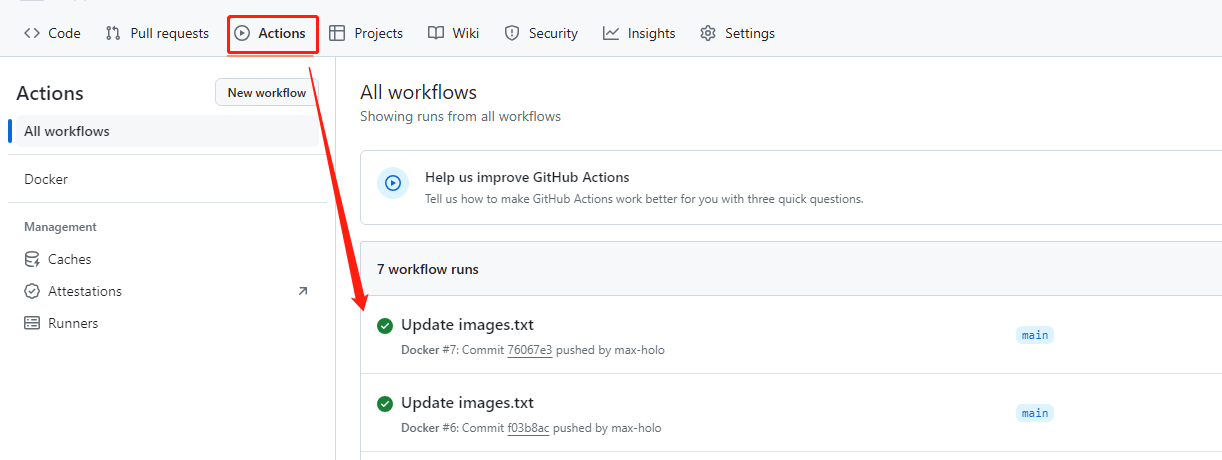1222x460 pixels.
Task: Click main branch label on Docker #6 run
Action: [1035, 413]
